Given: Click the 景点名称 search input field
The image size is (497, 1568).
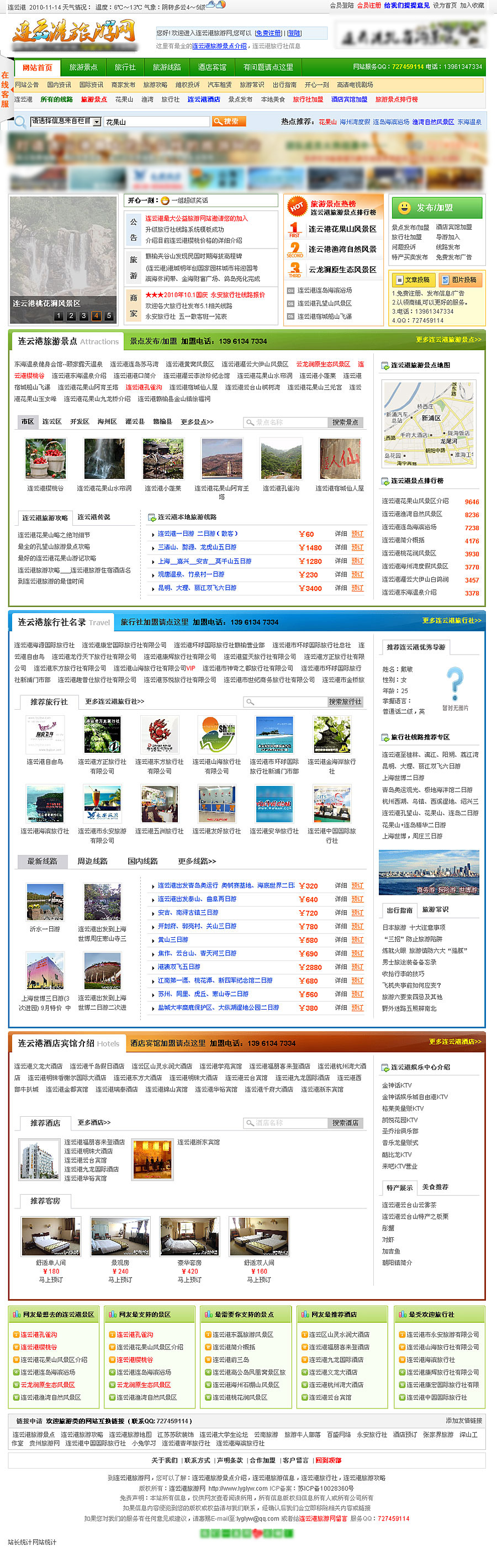Looking at the screenshot, I should tap(285, 423).
